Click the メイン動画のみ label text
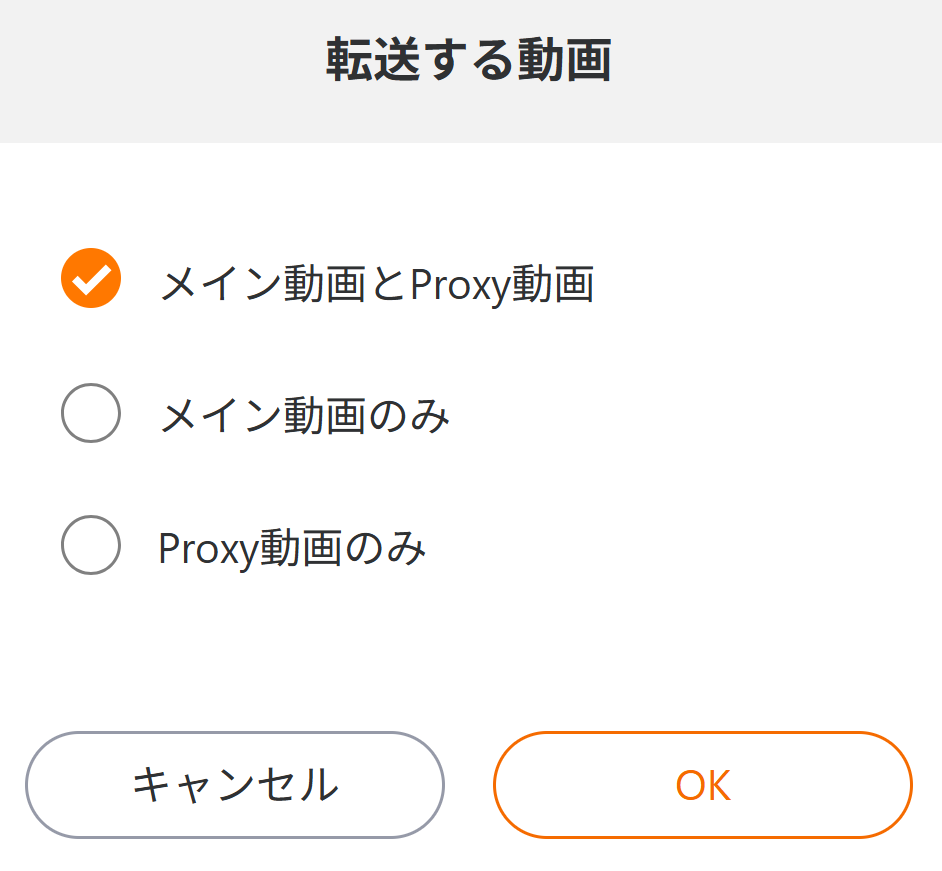Screen dimensions: 942x871 [x=304, y=416]
